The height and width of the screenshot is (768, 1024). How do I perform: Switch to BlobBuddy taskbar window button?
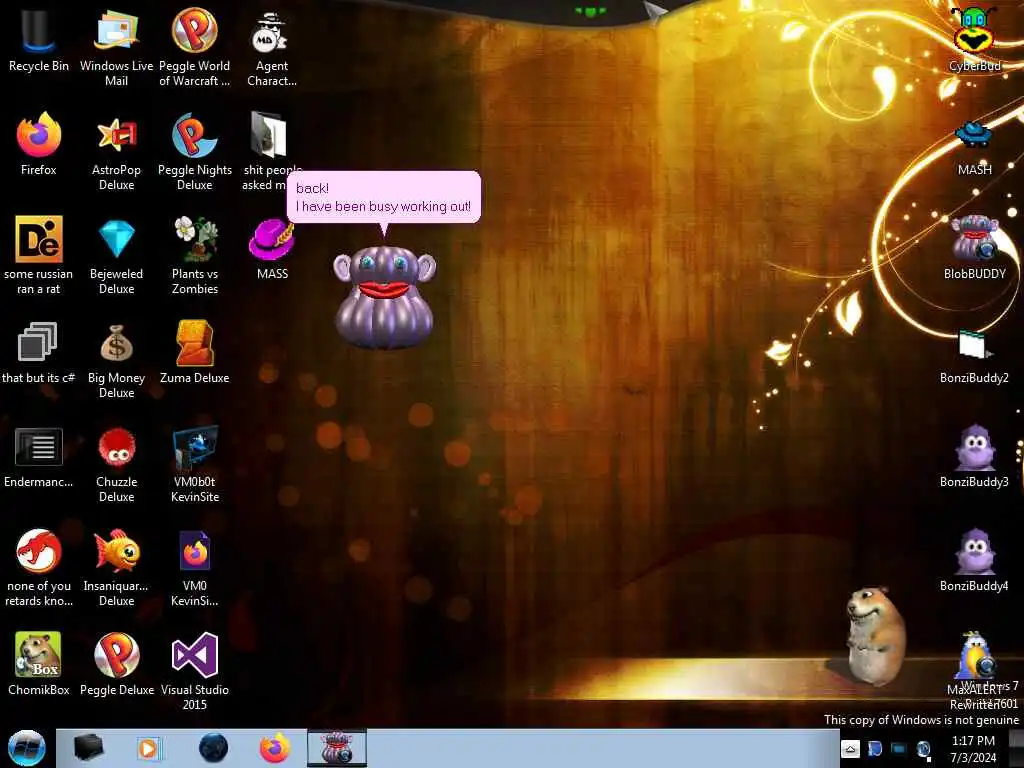[x=337, y=748]
